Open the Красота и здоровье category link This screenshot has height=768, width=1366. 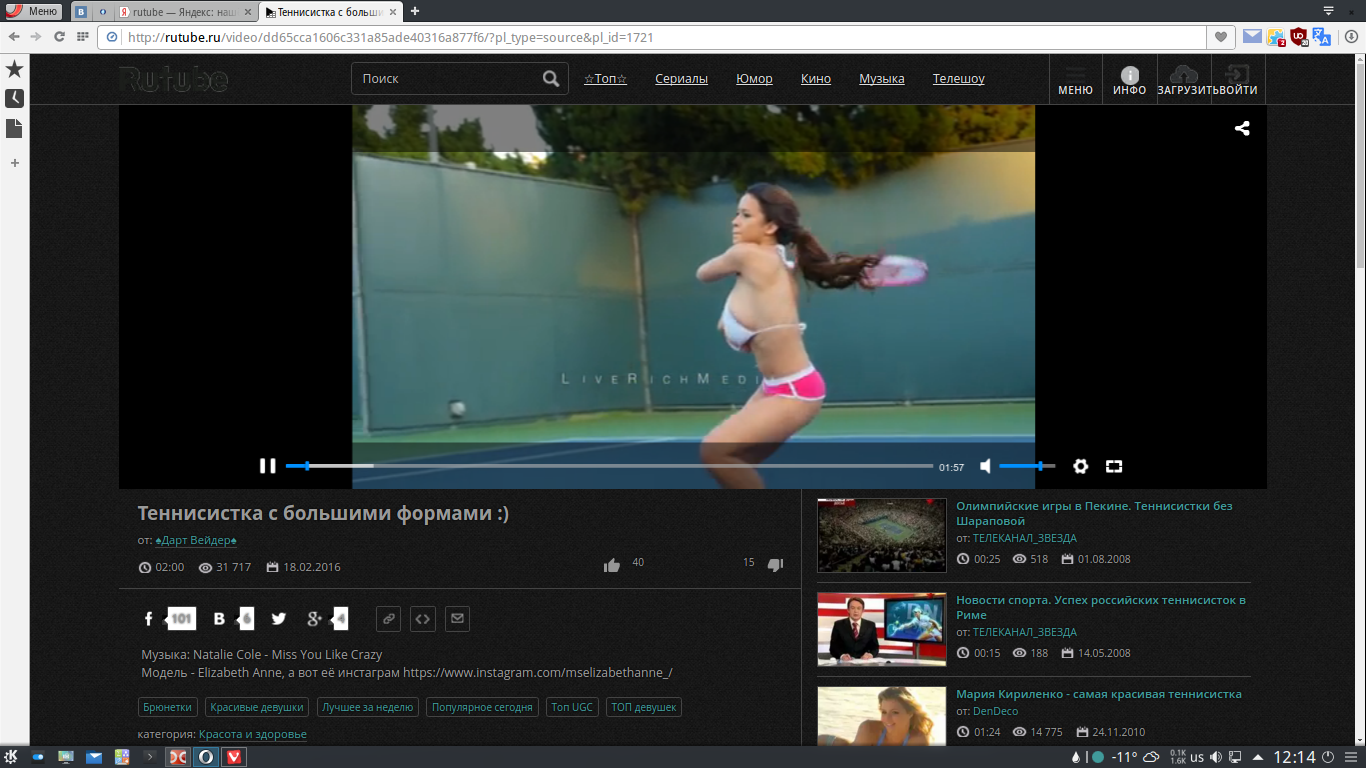(x=252, y=734)
